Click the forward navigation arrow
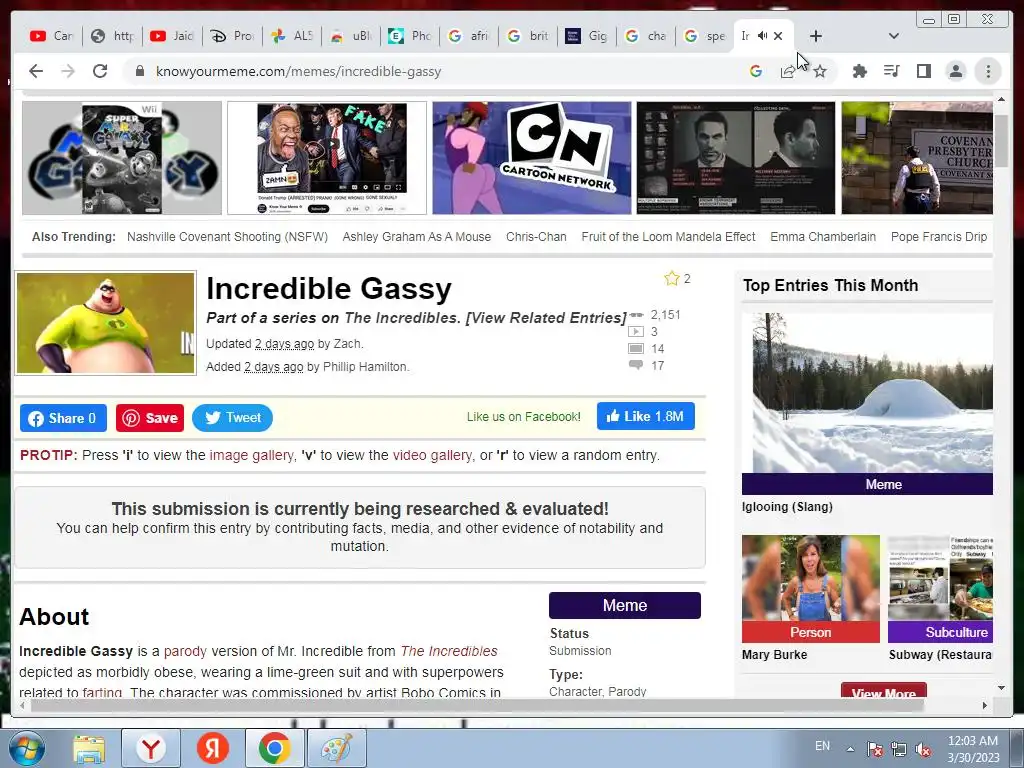 (68, 71)
